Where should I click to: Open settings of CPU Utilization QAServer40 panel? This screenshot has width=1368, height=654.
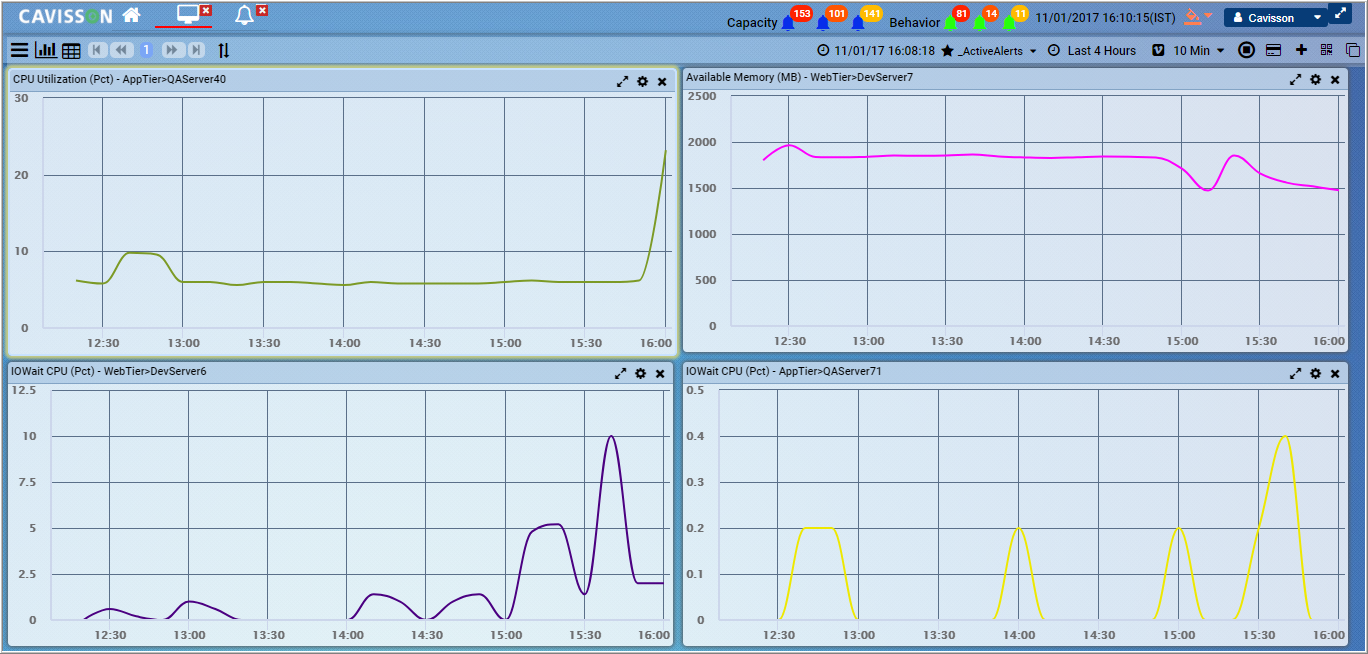pyautogui.click(x=642, y=81)
